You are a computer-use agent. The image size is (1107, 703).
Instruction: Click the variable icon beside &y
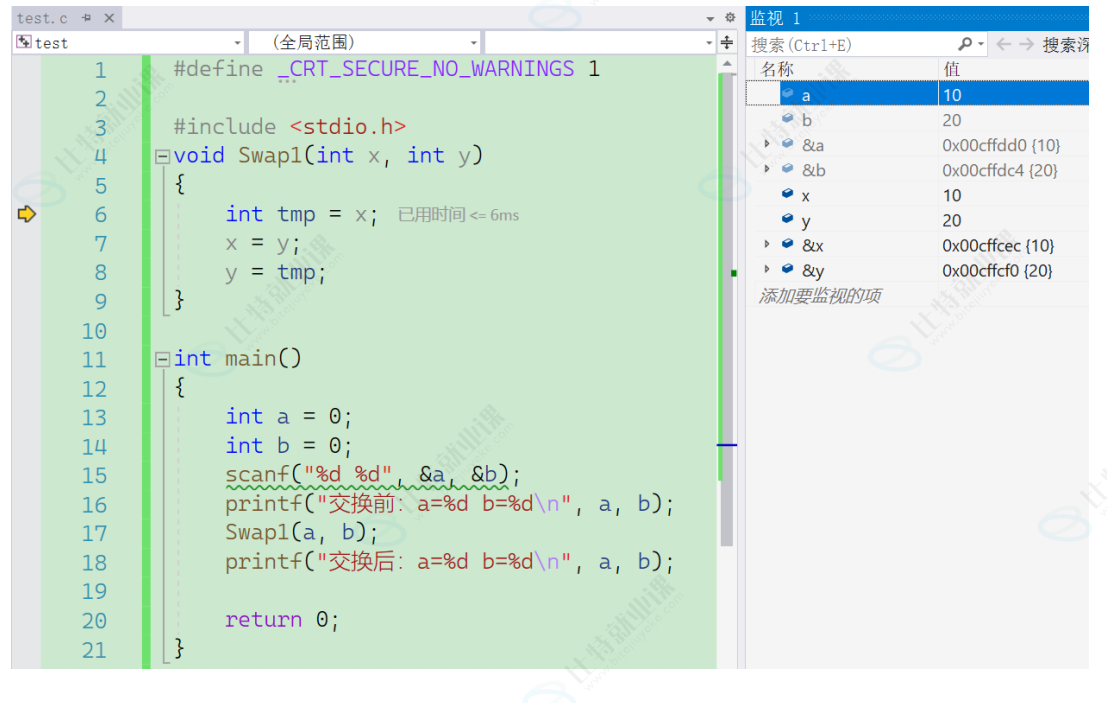coord(788,268)
